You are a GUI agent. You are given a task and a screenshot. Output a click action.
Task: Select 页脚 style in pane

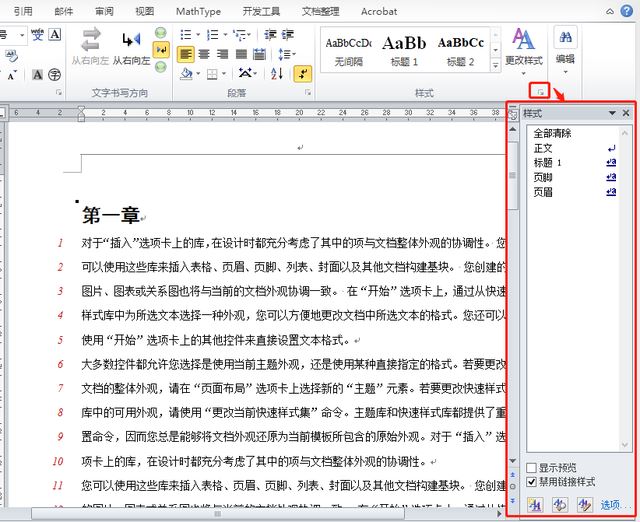point(575,177)
